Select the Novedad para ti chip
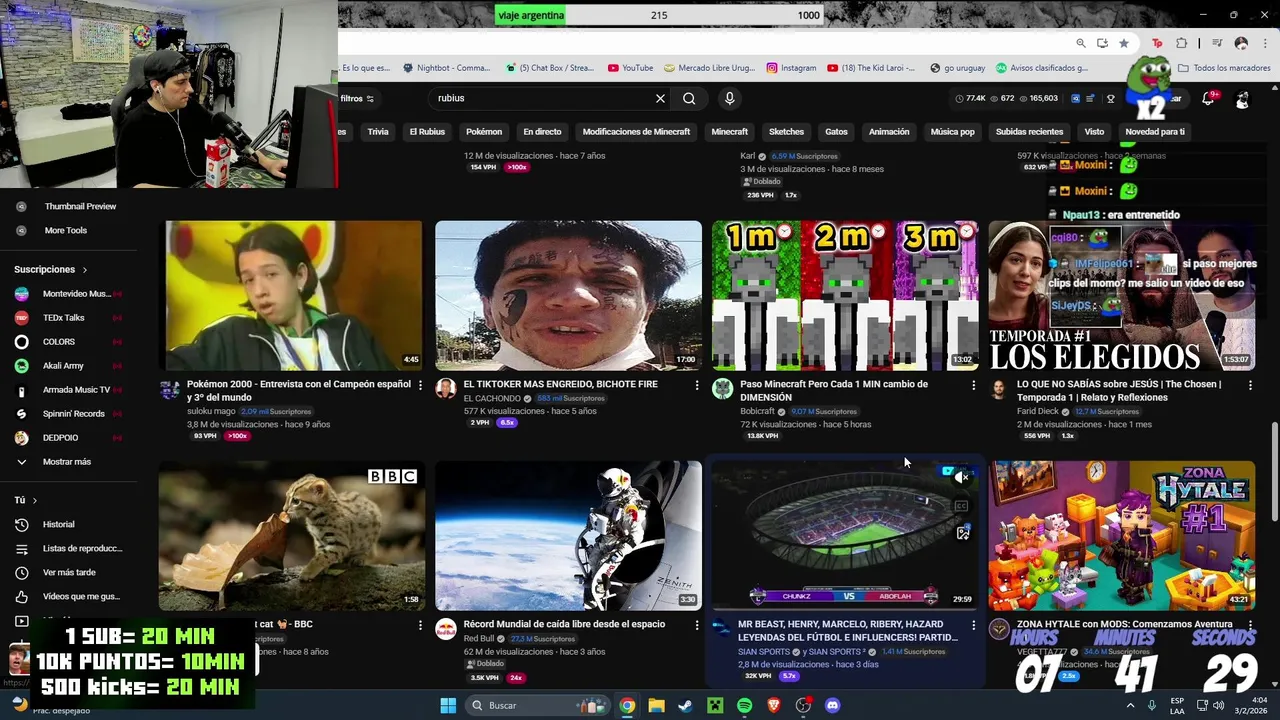This screenshot has height=720, width=1280. click(x=1155, y=132)
